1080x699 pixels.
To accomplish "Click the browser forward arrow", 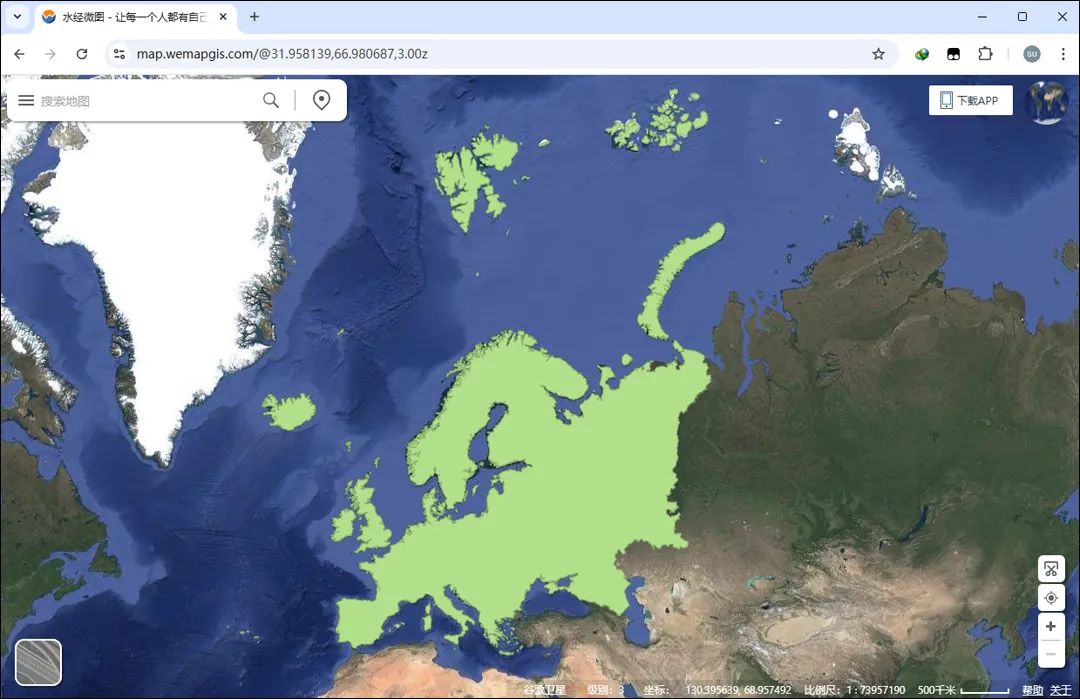I will pos(50,54).
